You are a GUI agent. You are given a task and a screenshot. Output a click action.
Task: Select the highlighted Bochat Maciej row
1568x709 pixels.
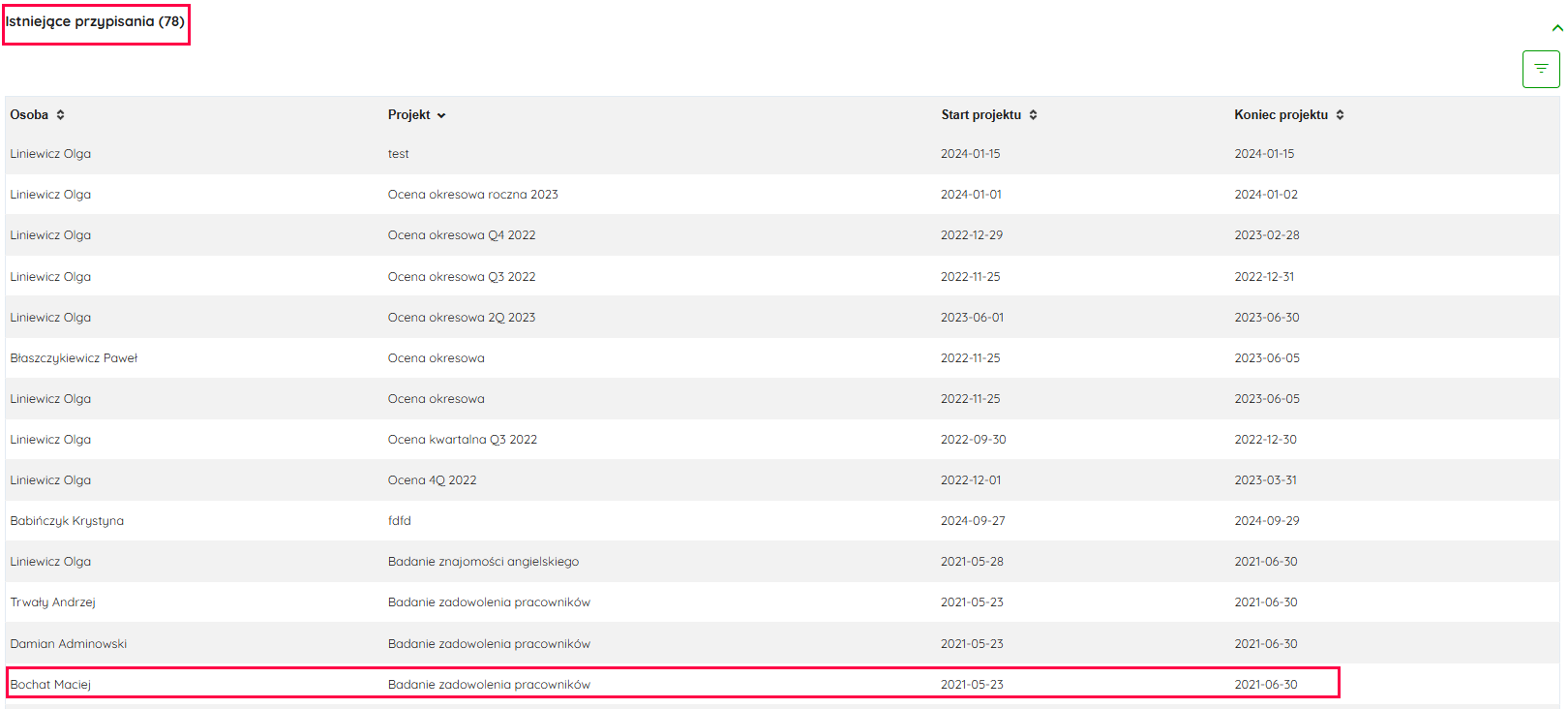50,685
